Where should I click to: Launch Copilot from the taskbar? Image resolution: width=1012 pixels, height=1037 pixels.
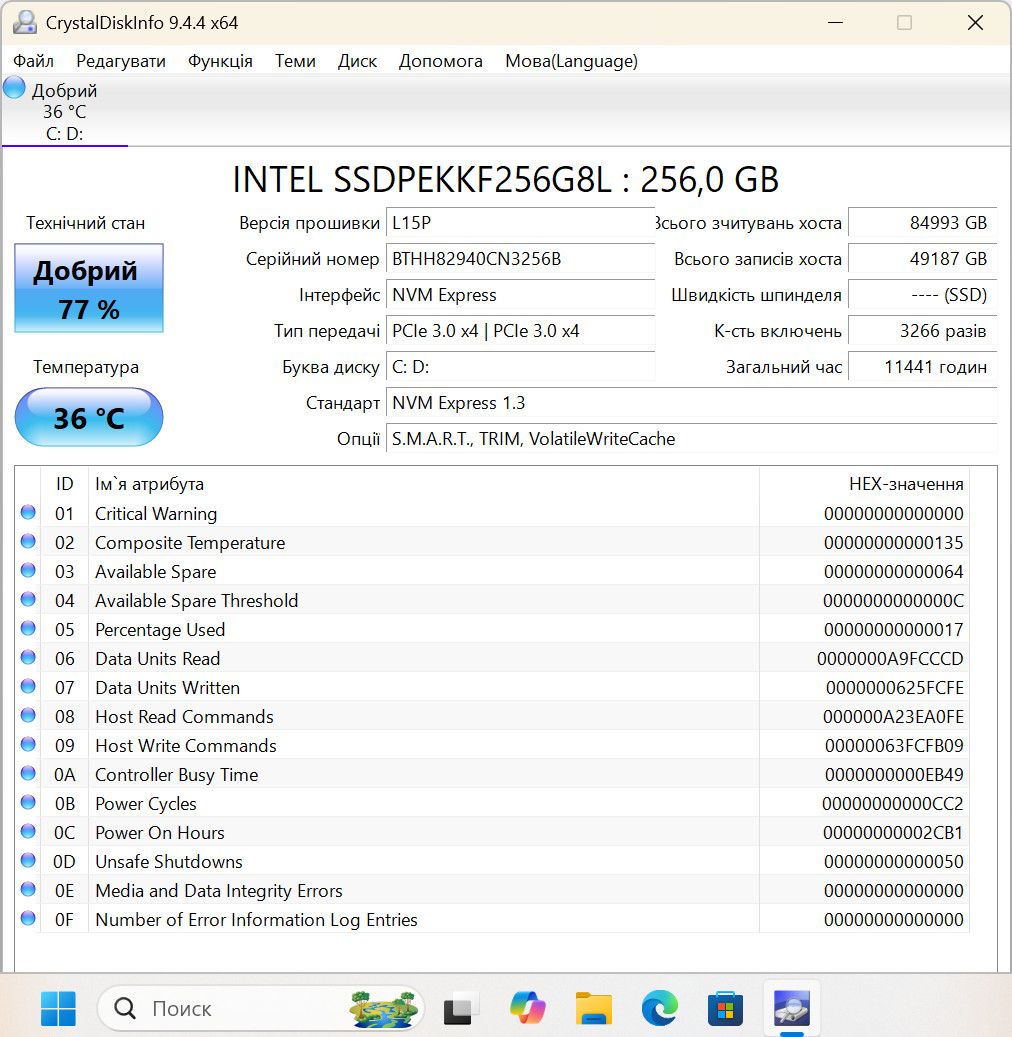(527, 1009)
